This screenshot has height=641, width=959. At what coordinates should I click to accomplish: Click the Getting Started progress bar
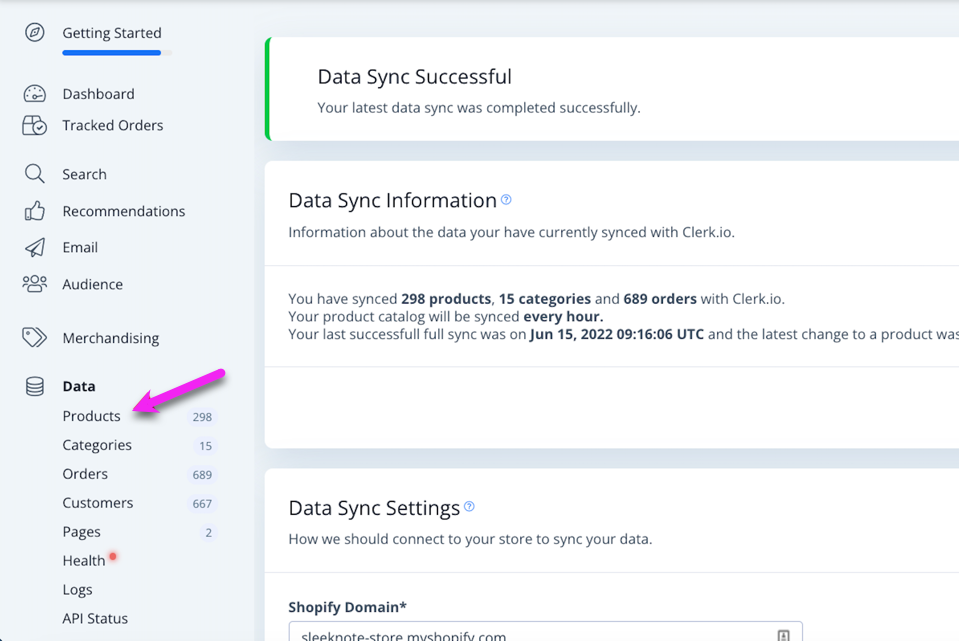point(117,53)
